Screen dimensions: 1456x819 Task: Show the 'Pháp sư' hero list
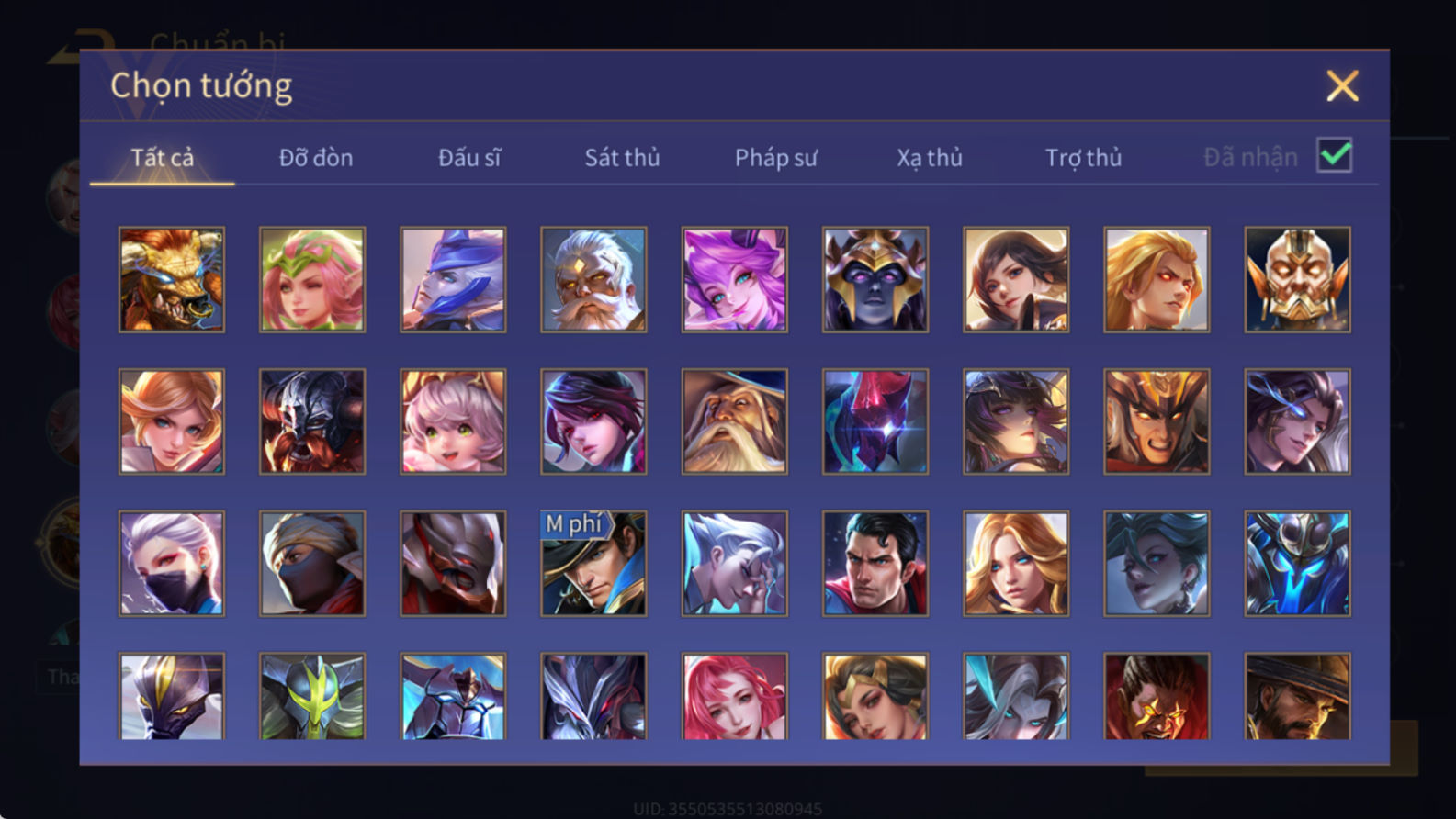tap(775, 158)
